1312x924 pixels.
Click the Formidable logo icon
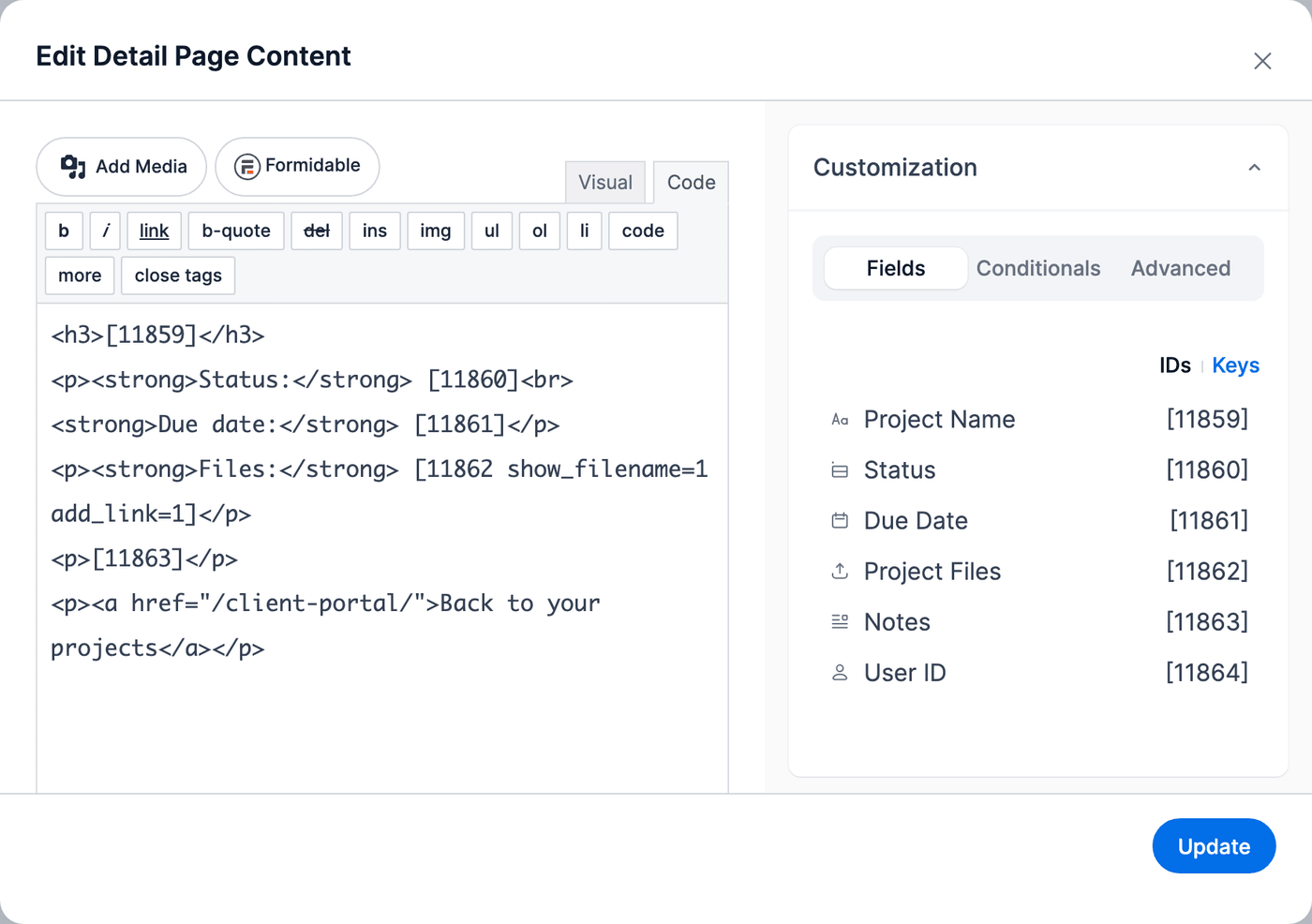point(246,167)
